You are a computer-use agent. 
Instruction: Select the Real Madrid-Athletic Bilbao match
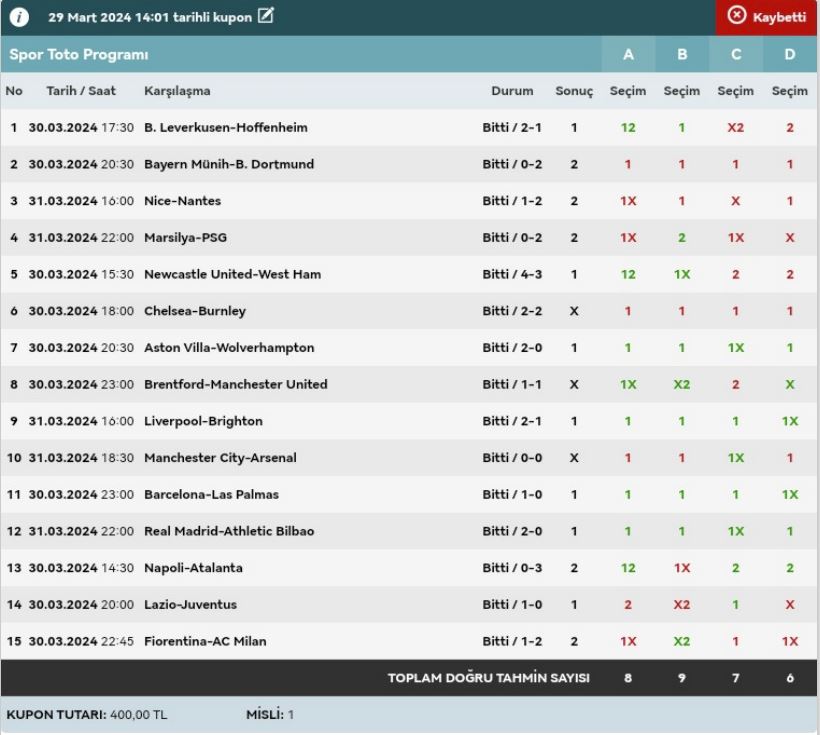tap(229, 531)
